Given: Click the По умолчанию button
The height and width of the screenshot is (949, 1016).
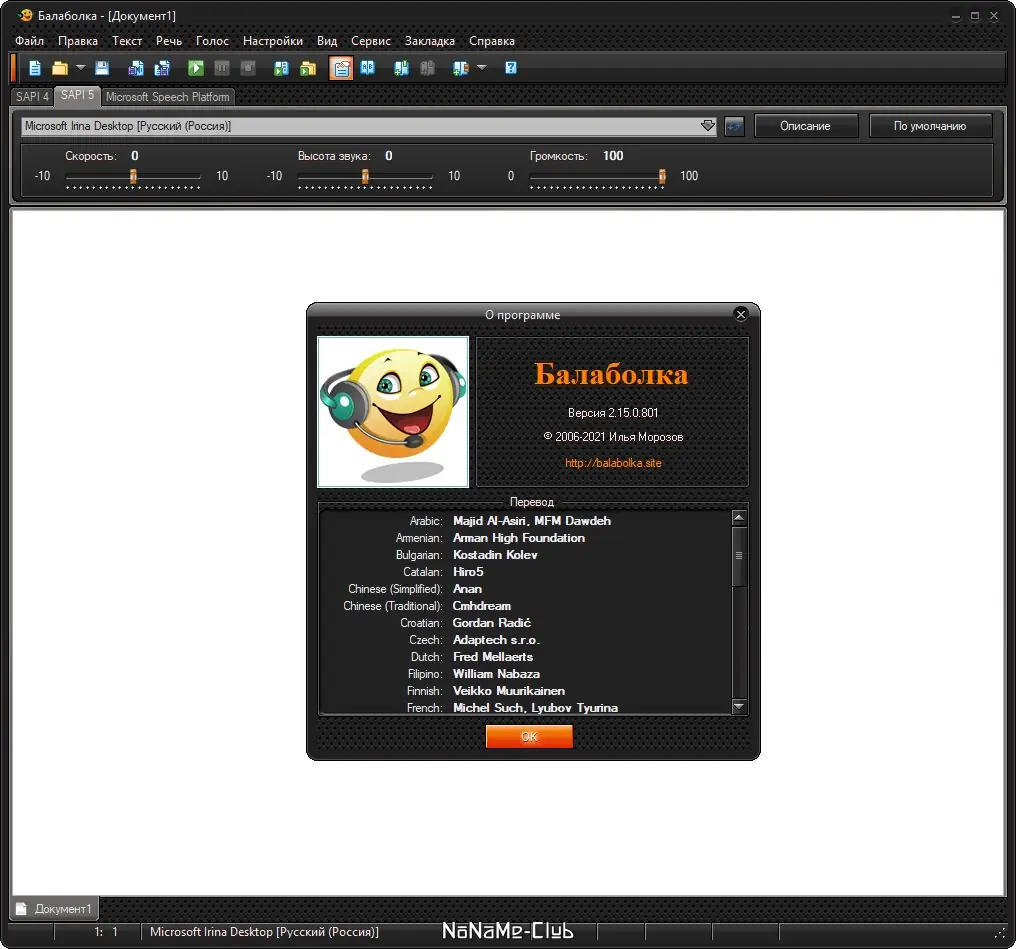Looking at the screenshot, I should pyautogui.click(x=930, y=126).
